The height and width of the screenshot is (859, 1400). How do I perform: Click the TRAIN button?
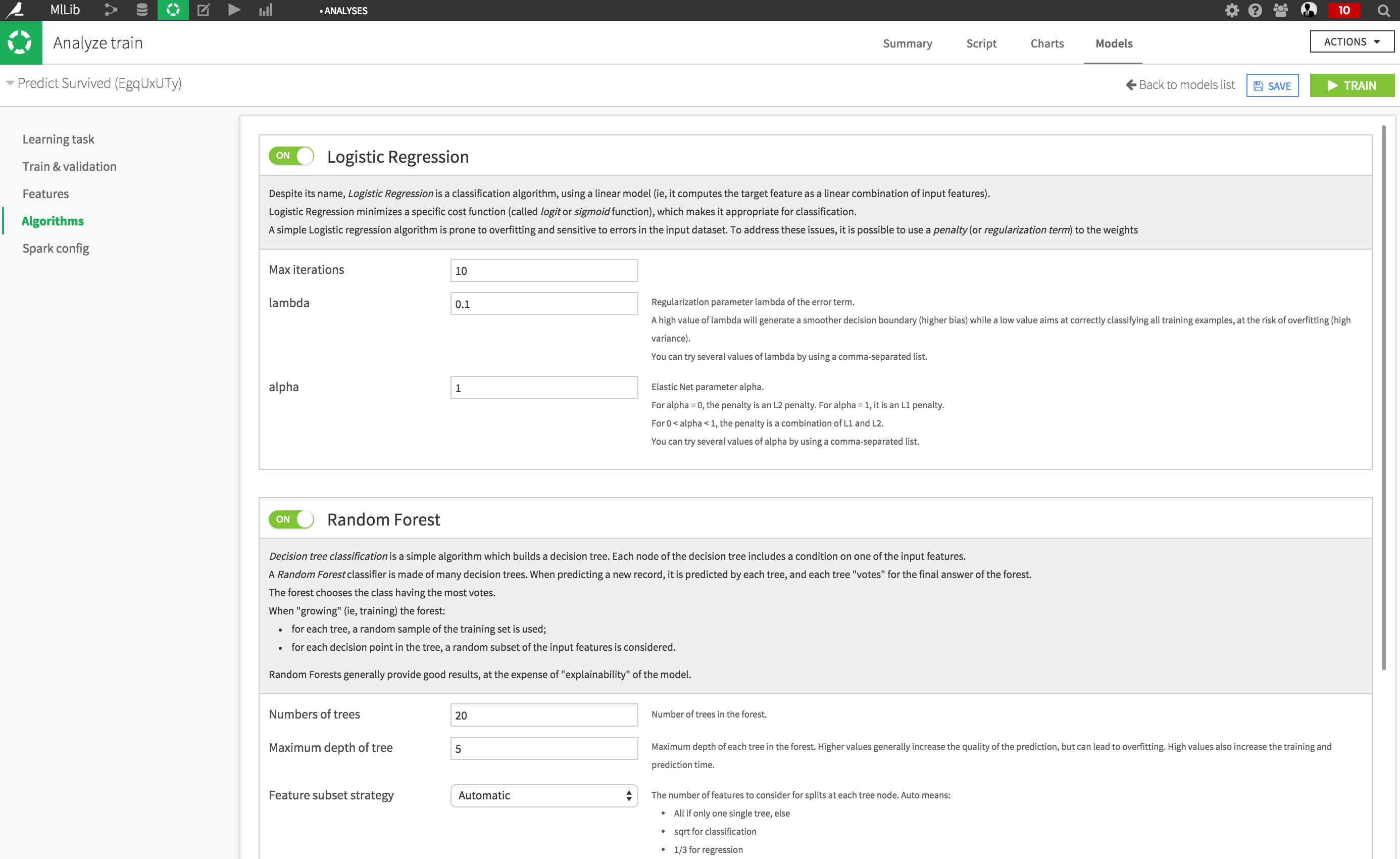coord(1351,84)
